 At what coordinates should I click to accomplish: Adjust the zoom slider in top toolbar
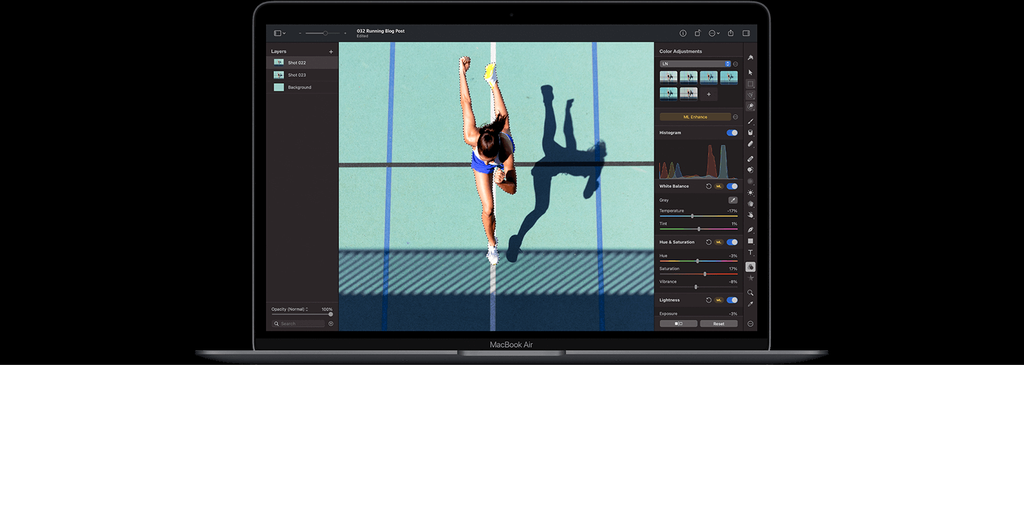point(323,33)
